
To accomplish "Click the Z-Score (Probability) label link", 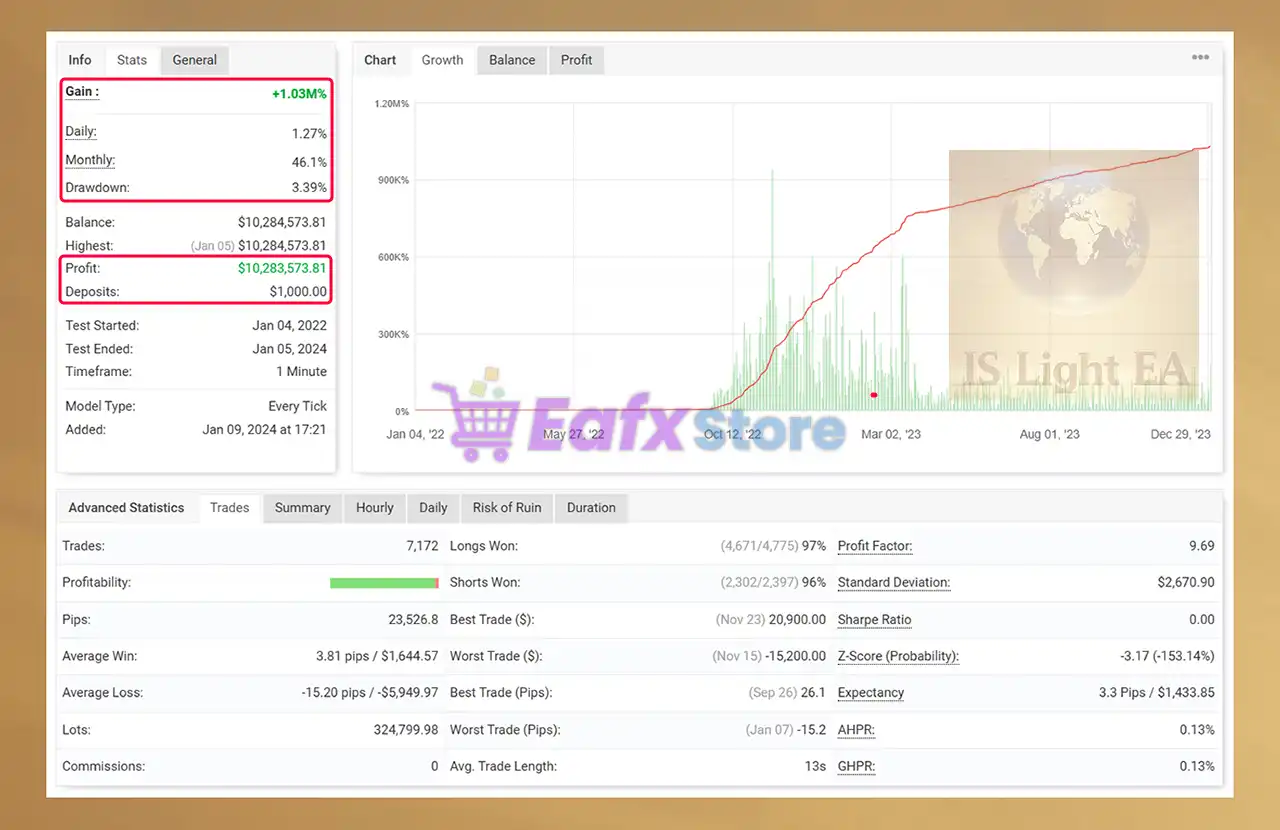I will 898,656.
